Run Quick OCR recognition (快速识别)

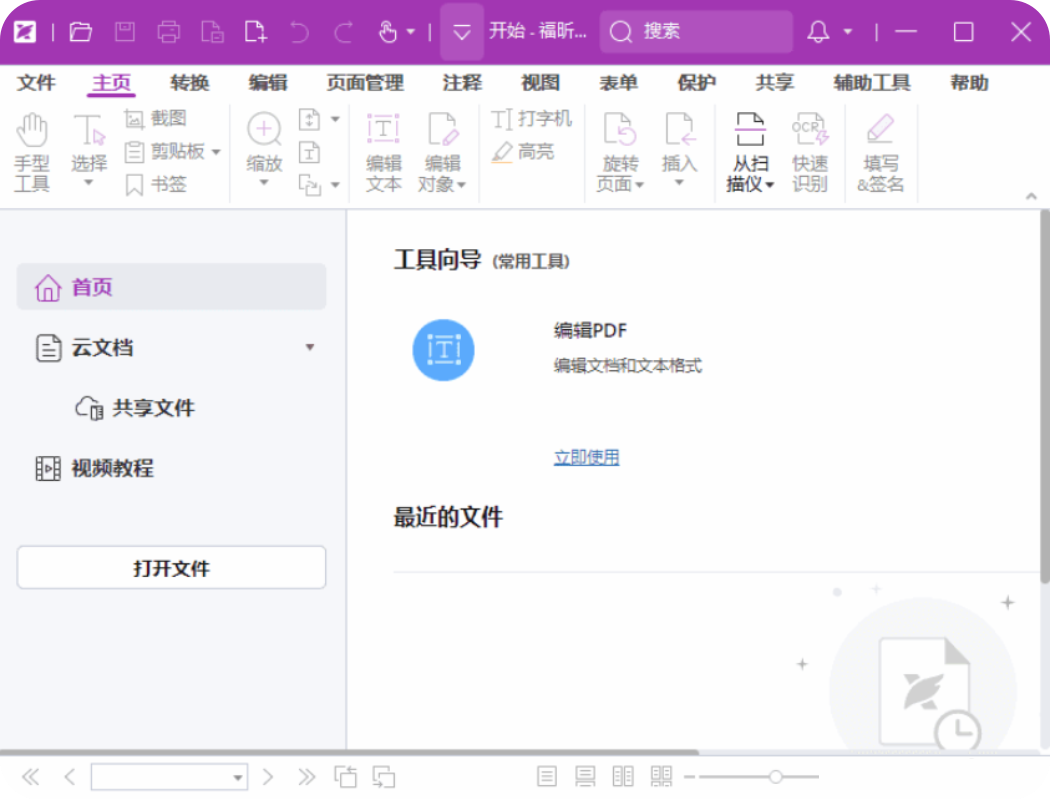(x=810, y=152)
